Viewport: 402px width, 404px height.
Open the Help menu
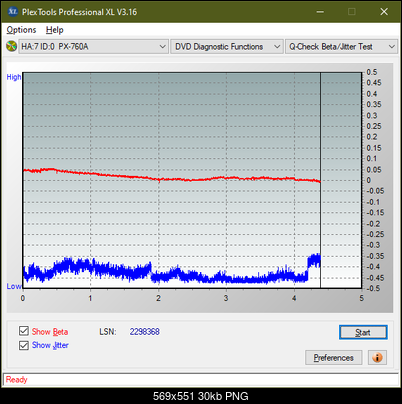click(x=55, y=30)
